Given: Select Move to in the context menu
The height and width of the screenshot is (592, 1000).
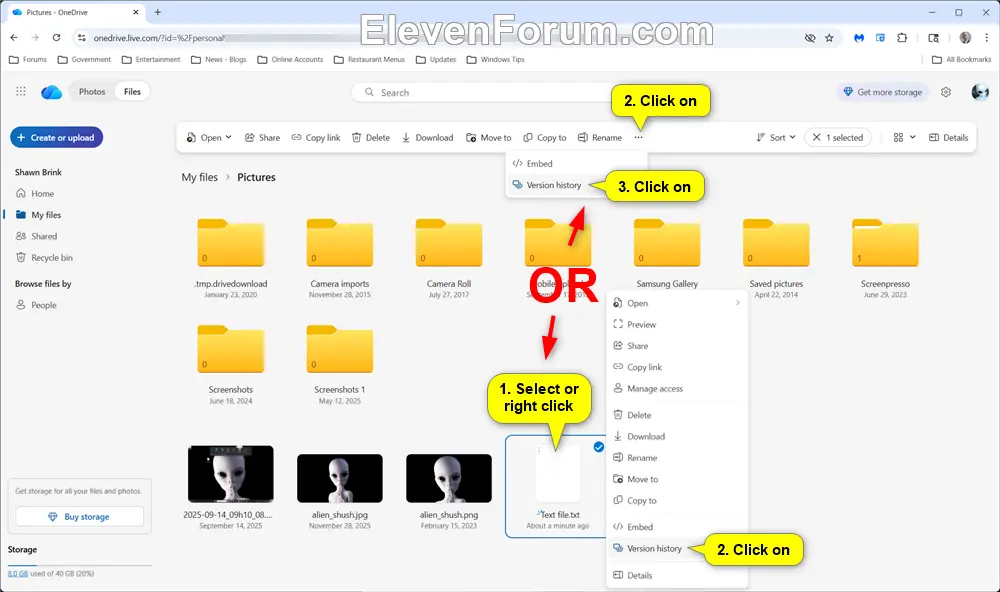Looking at the screenshot, I should (676, 479).
